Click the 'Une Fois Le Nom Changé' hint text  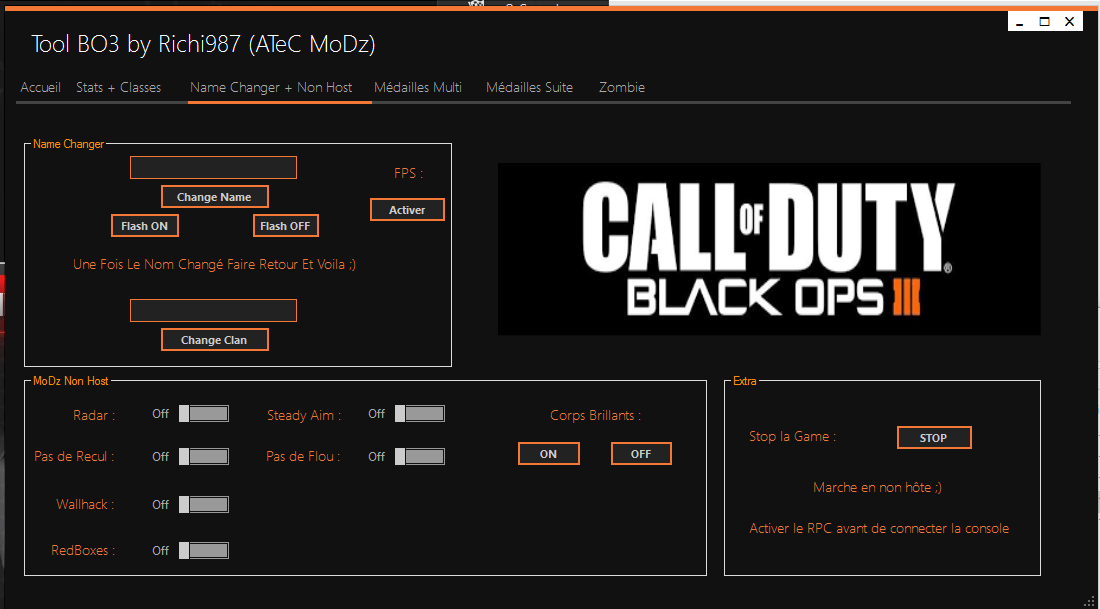[x=214, y=265]
